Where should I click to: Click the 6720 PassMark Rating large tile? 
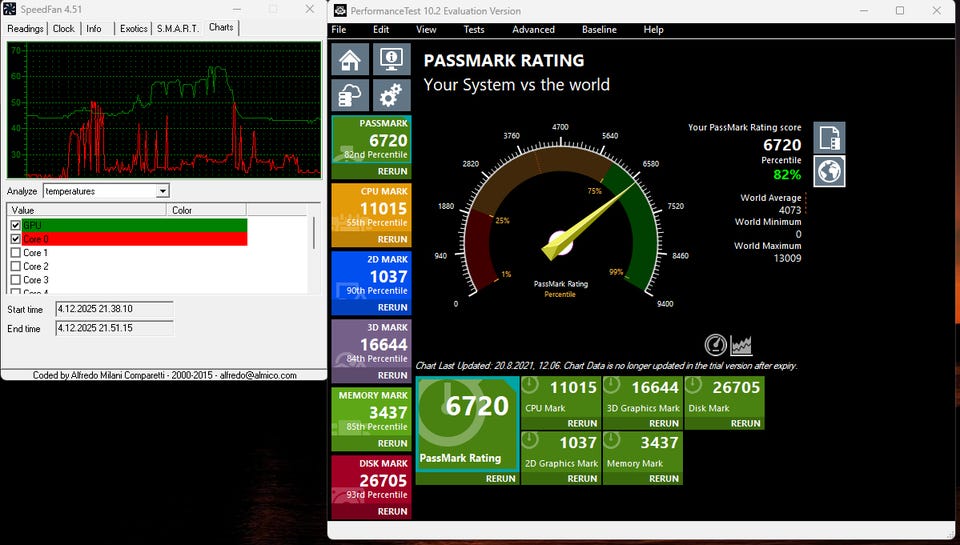467,424
